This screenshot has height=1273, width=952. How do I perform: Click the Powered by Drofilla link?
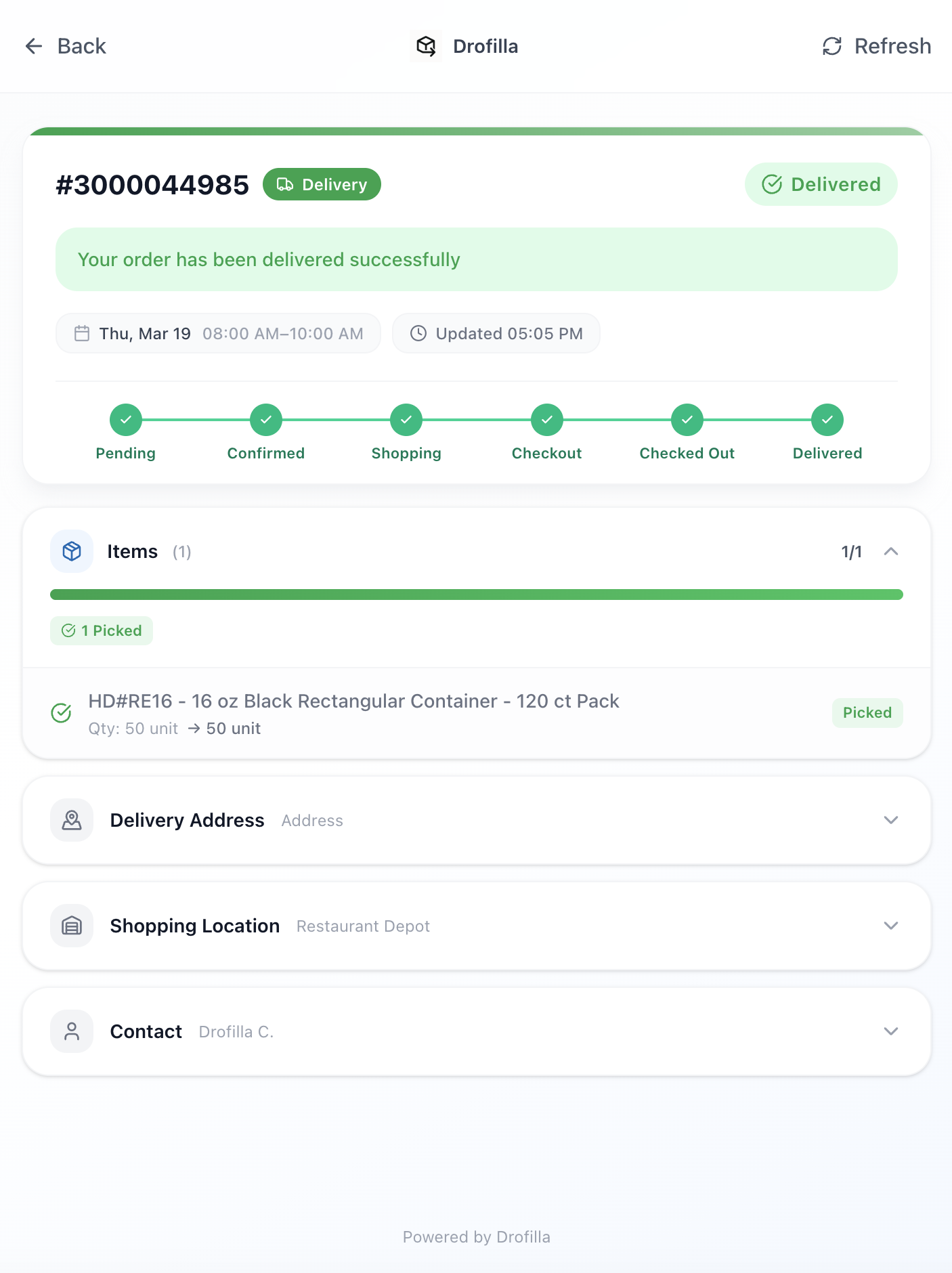(476, 1236)
